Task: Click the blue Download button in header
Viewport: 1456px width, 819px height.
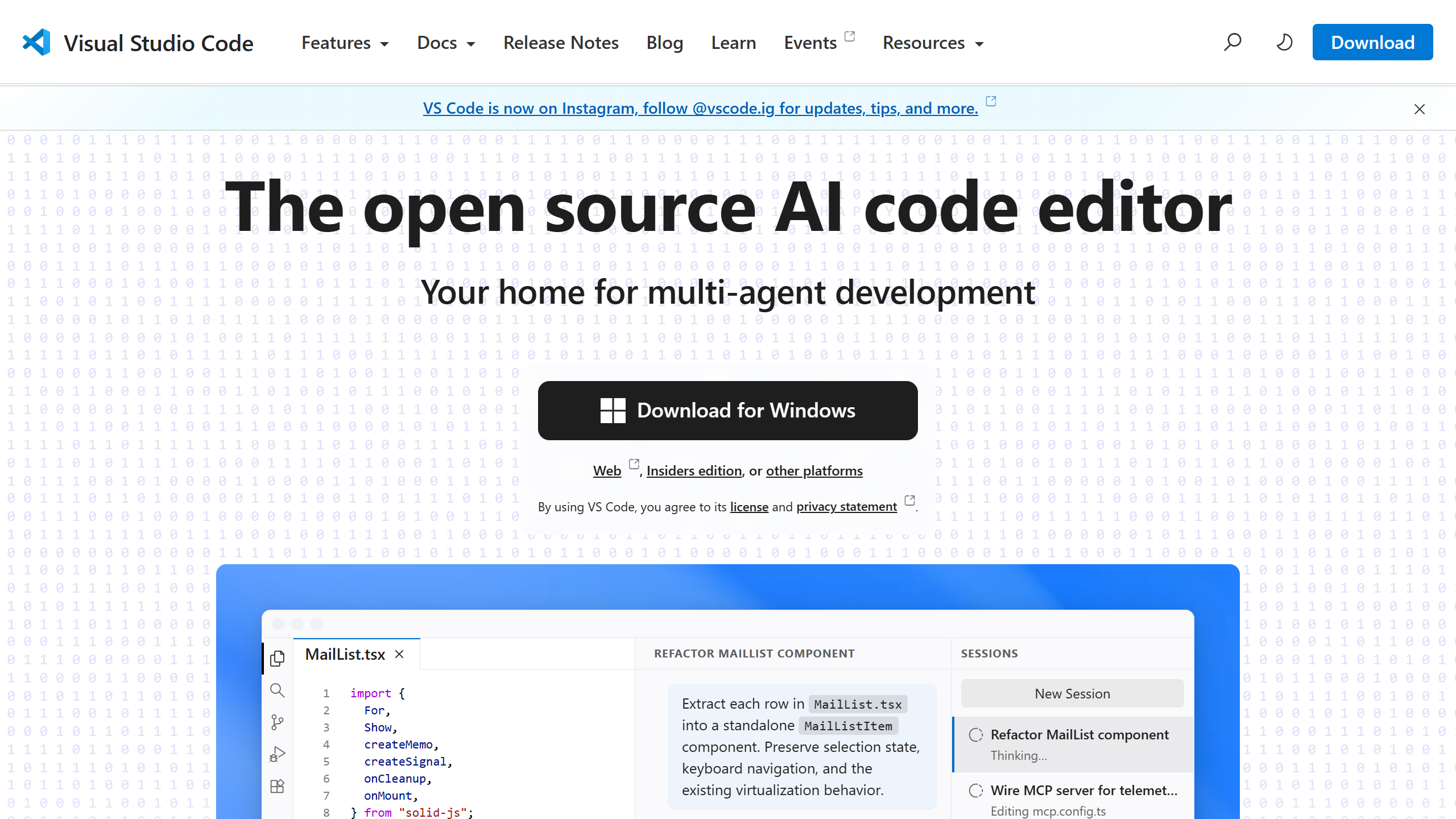Action: pos(1372,42)
